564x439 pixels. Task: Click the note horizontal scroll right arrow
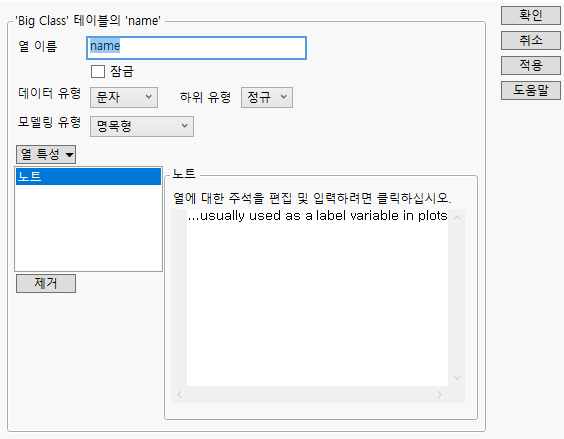440,394
